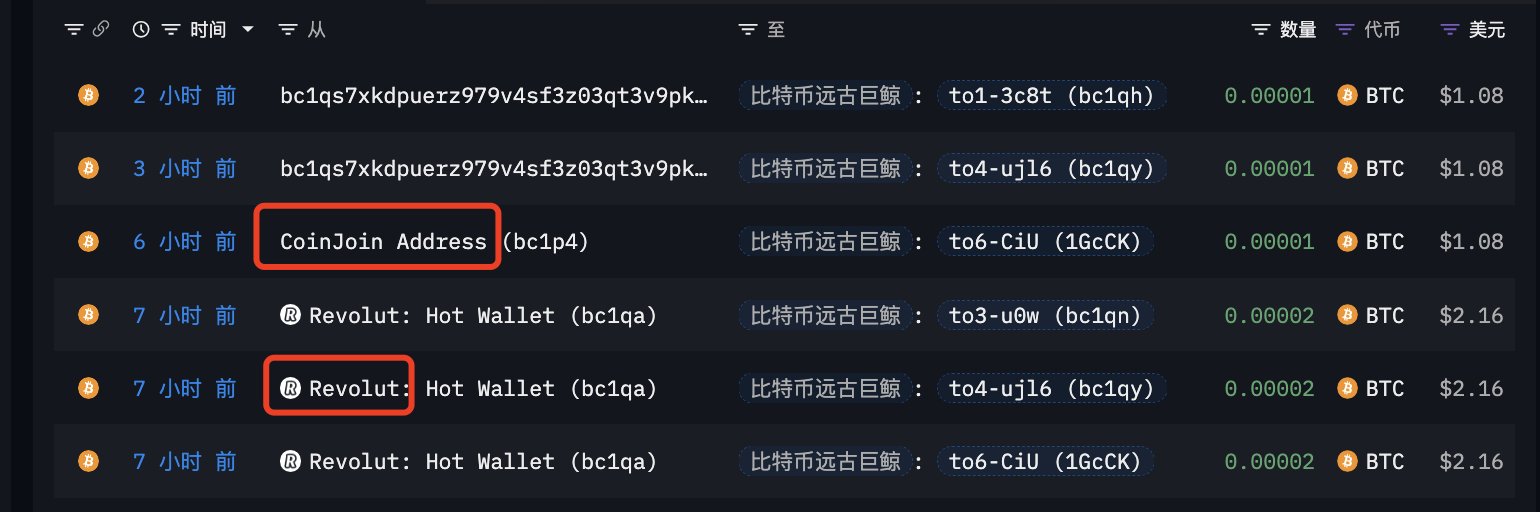This screenshot has width=1540, height=512.
Task: Click Bitcoin icon in the 2 小时 前 row
Action: [x=89, y=96]
